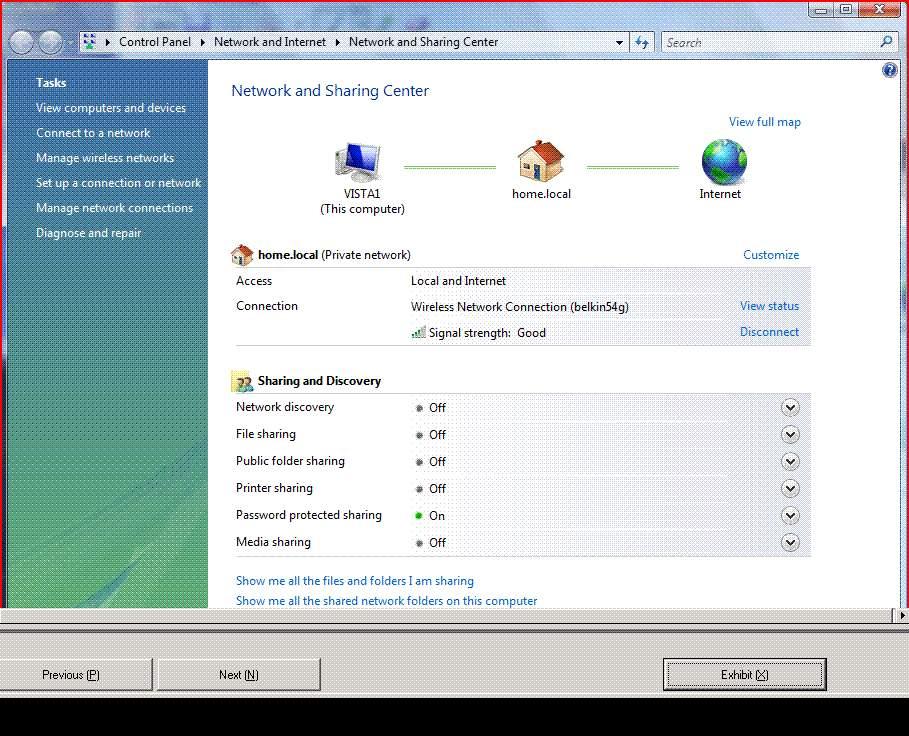This screenshot has height=736, width=909.
Task: Open View computers and devices task
Action: pyautogui.click(x=111, y=108)
